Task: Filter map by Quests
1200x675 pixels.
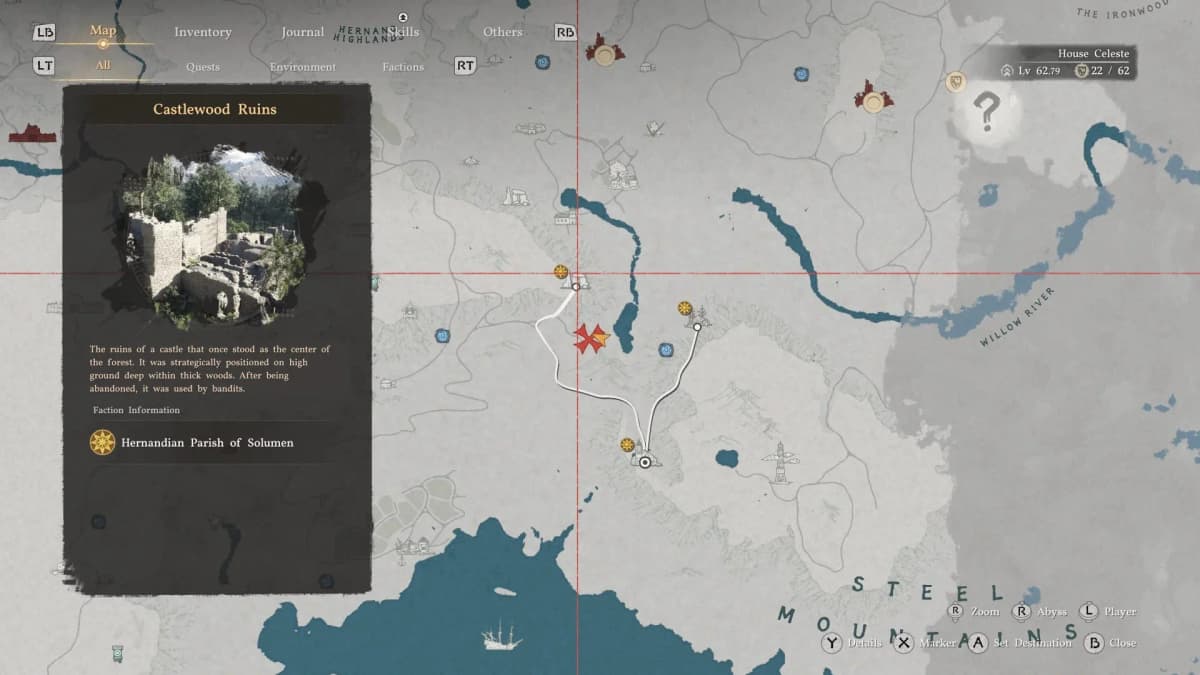Action: pos(203,67)
